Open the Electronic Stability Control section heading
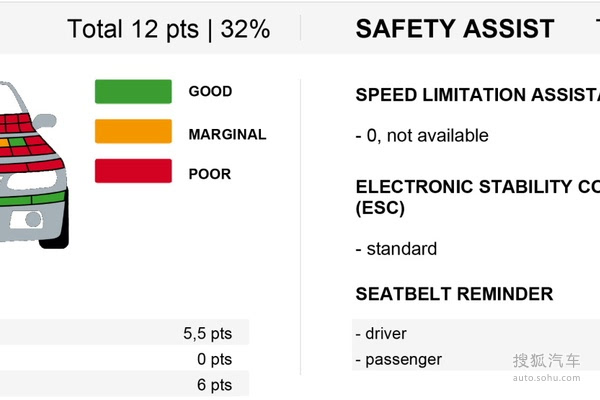 pos(477,196)
